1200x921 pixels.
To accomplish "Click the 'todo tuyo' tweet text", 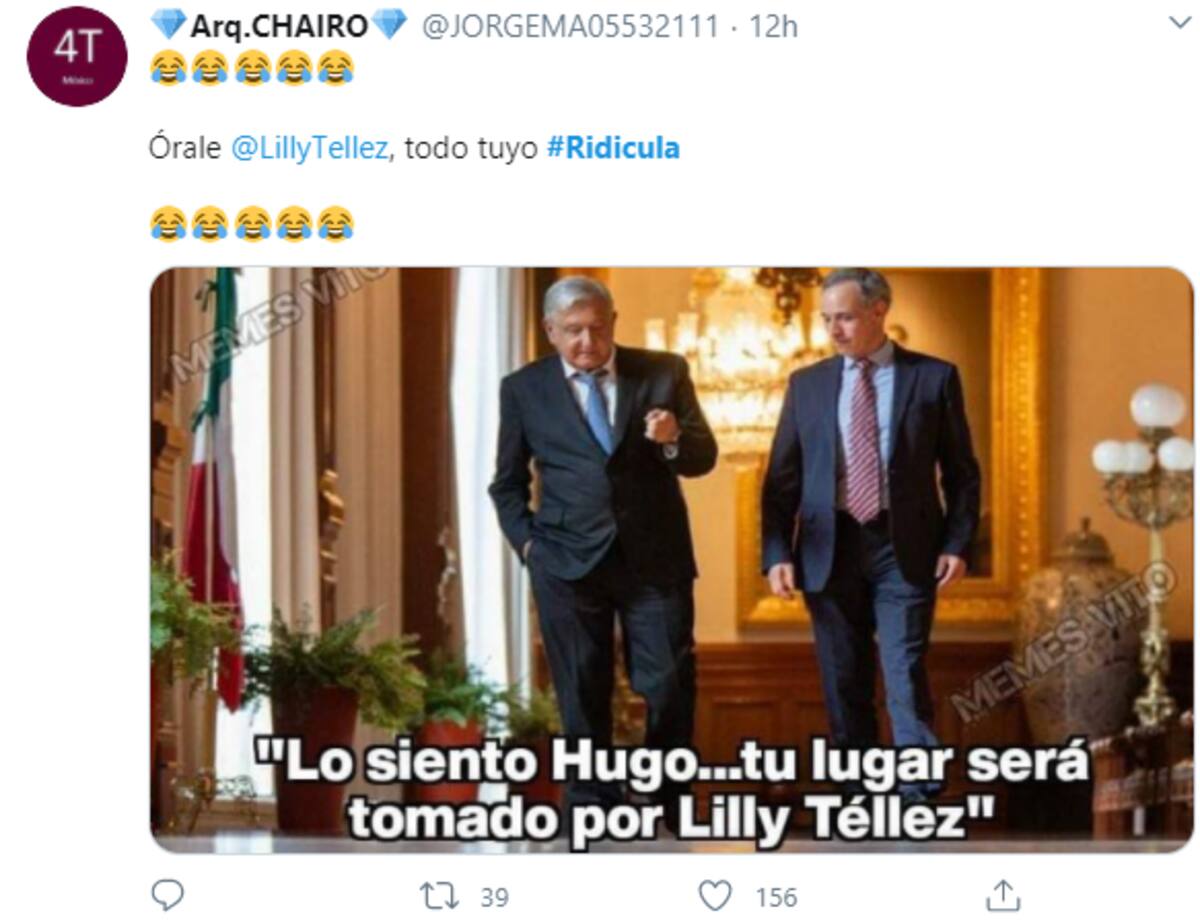I will [470, 149].
